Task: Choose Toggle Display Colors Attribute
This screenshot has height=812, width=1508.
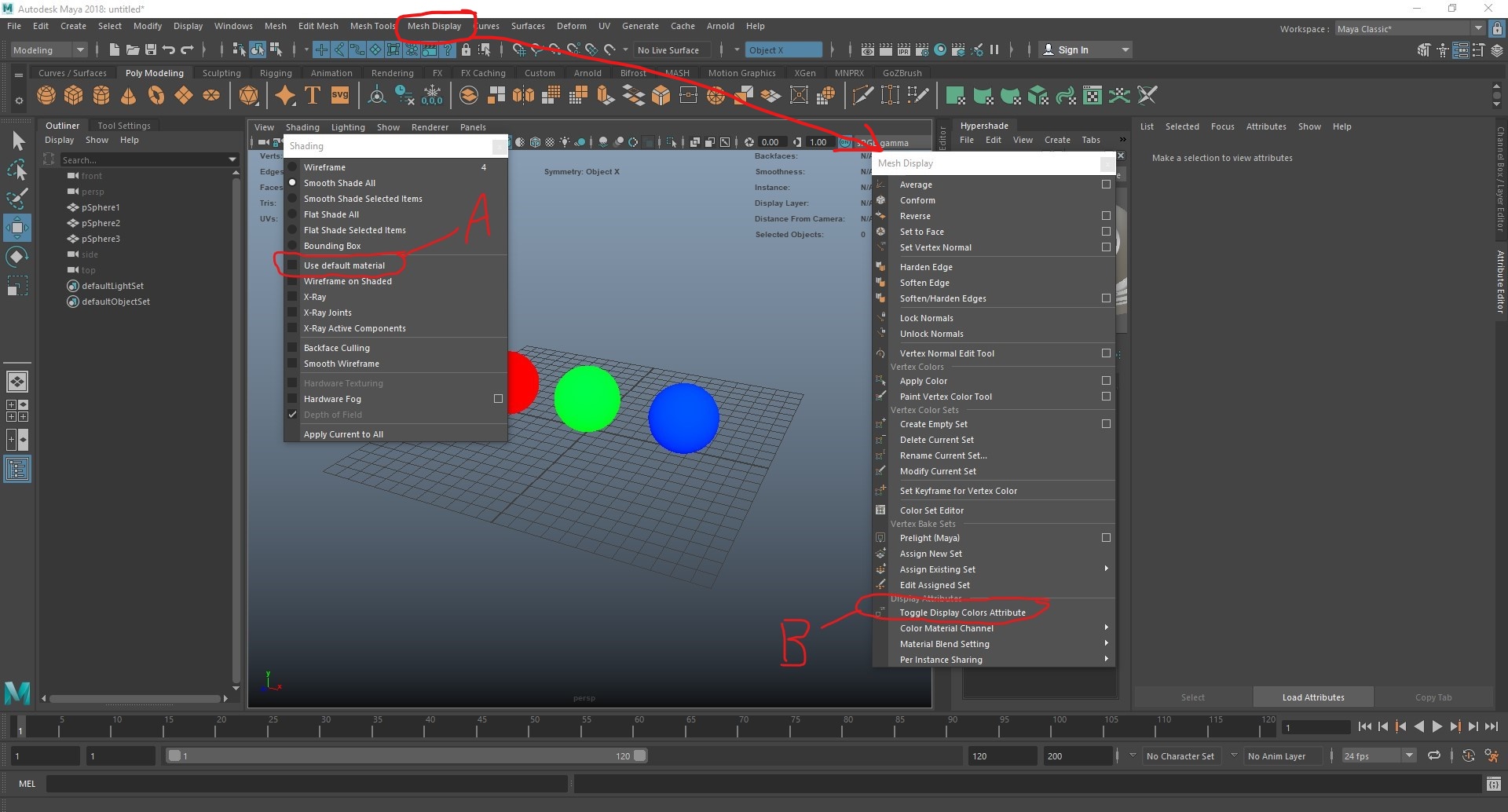Action: (x=962, y=613)
